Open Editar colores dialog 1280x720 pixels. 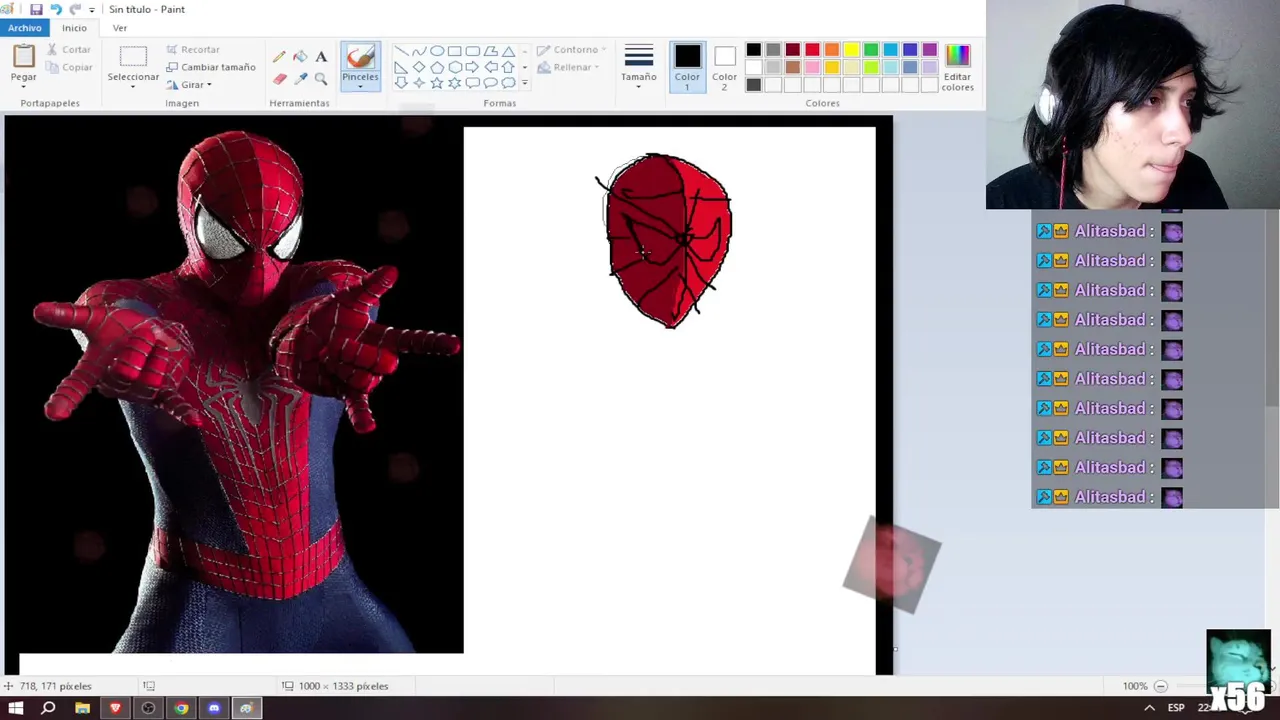point(957,67)
